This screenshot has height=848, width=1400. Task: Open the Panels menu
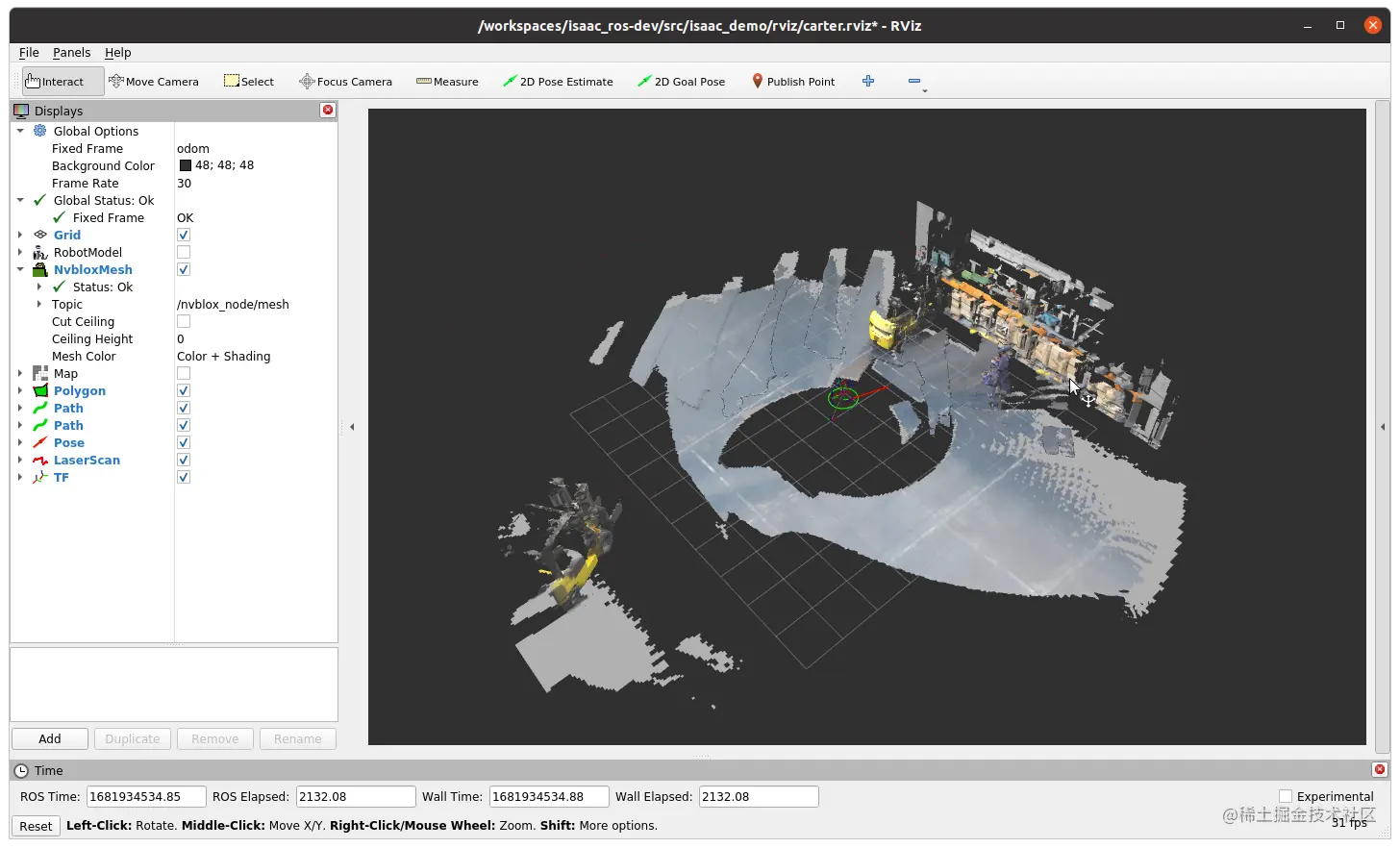tap(71, 52)
